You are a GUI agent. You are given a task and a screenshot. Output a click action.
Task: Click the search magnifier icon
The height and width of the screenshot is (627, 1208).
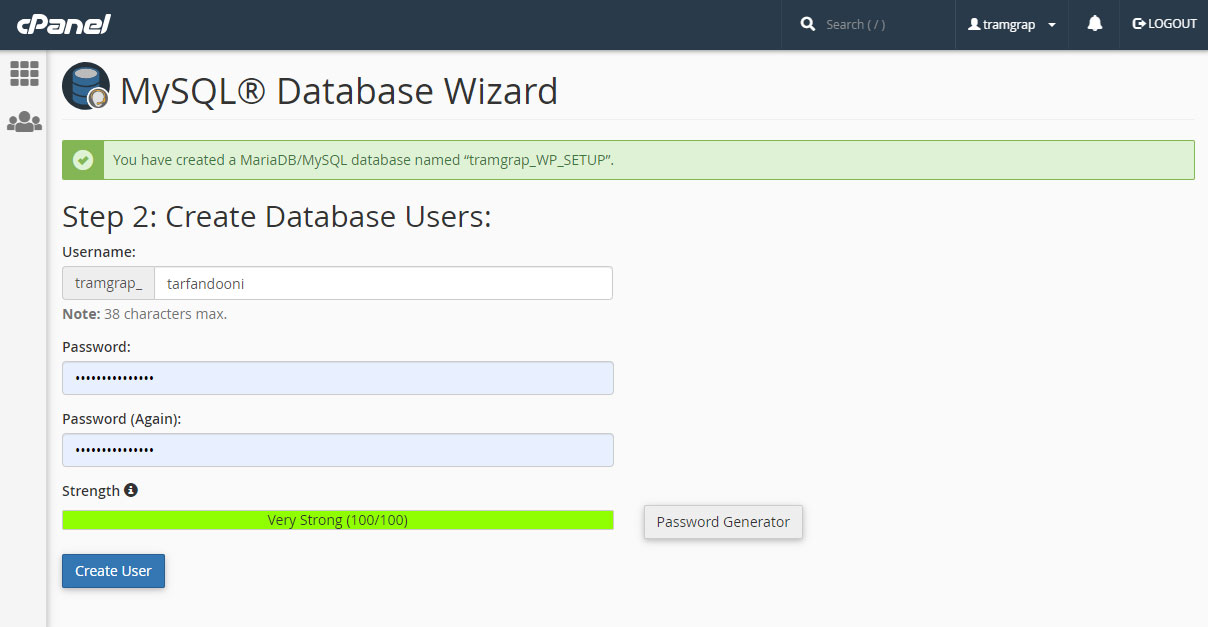[808, 24]
